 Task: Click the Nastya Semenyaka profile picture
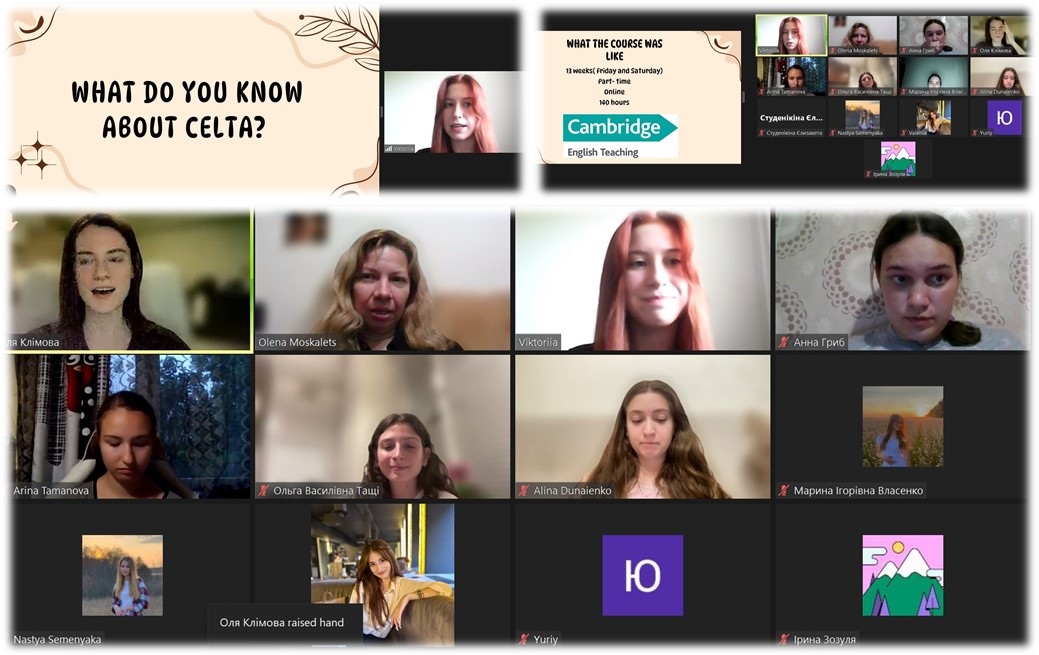122,575
